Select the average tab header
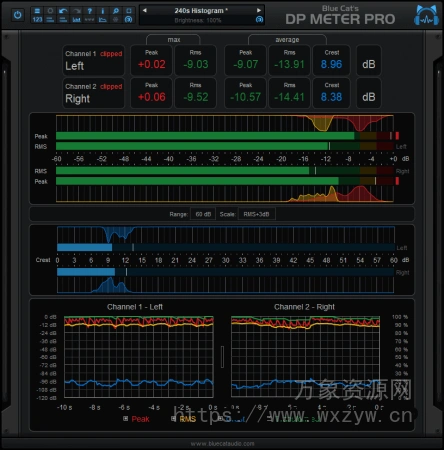 [287, 40]
